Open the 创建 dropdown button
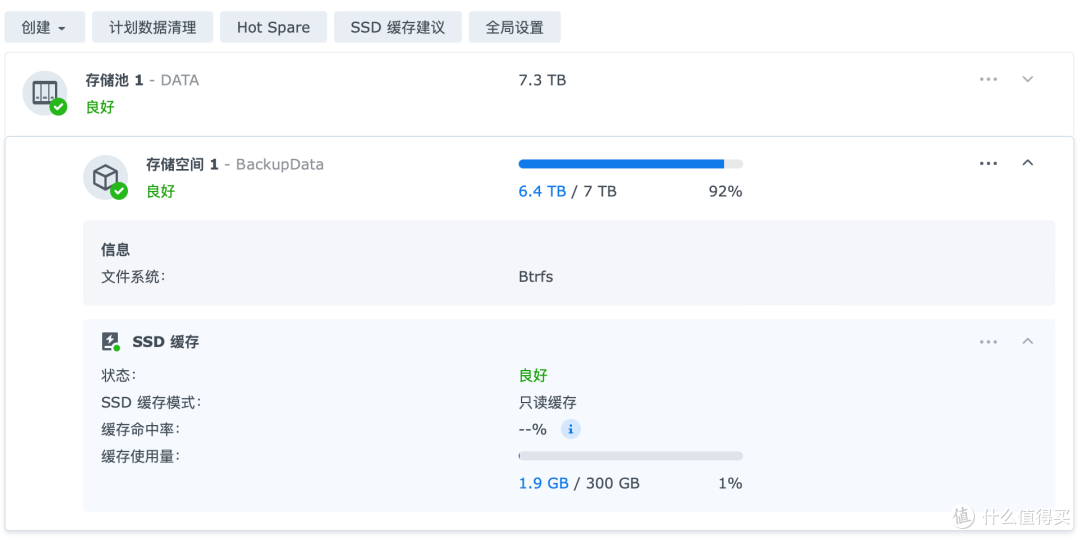 point(45,28)
